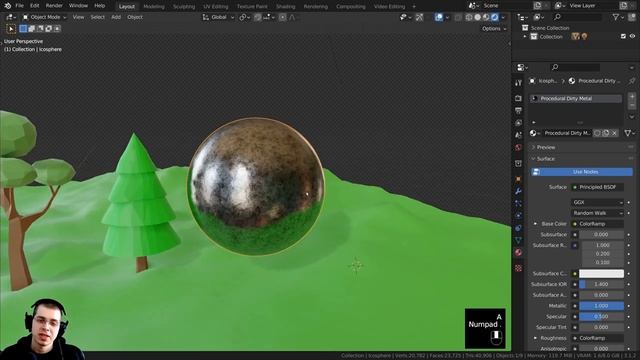
Task: Click the Principled BSDF surface shader button
Action: click(x=597, y=187)
